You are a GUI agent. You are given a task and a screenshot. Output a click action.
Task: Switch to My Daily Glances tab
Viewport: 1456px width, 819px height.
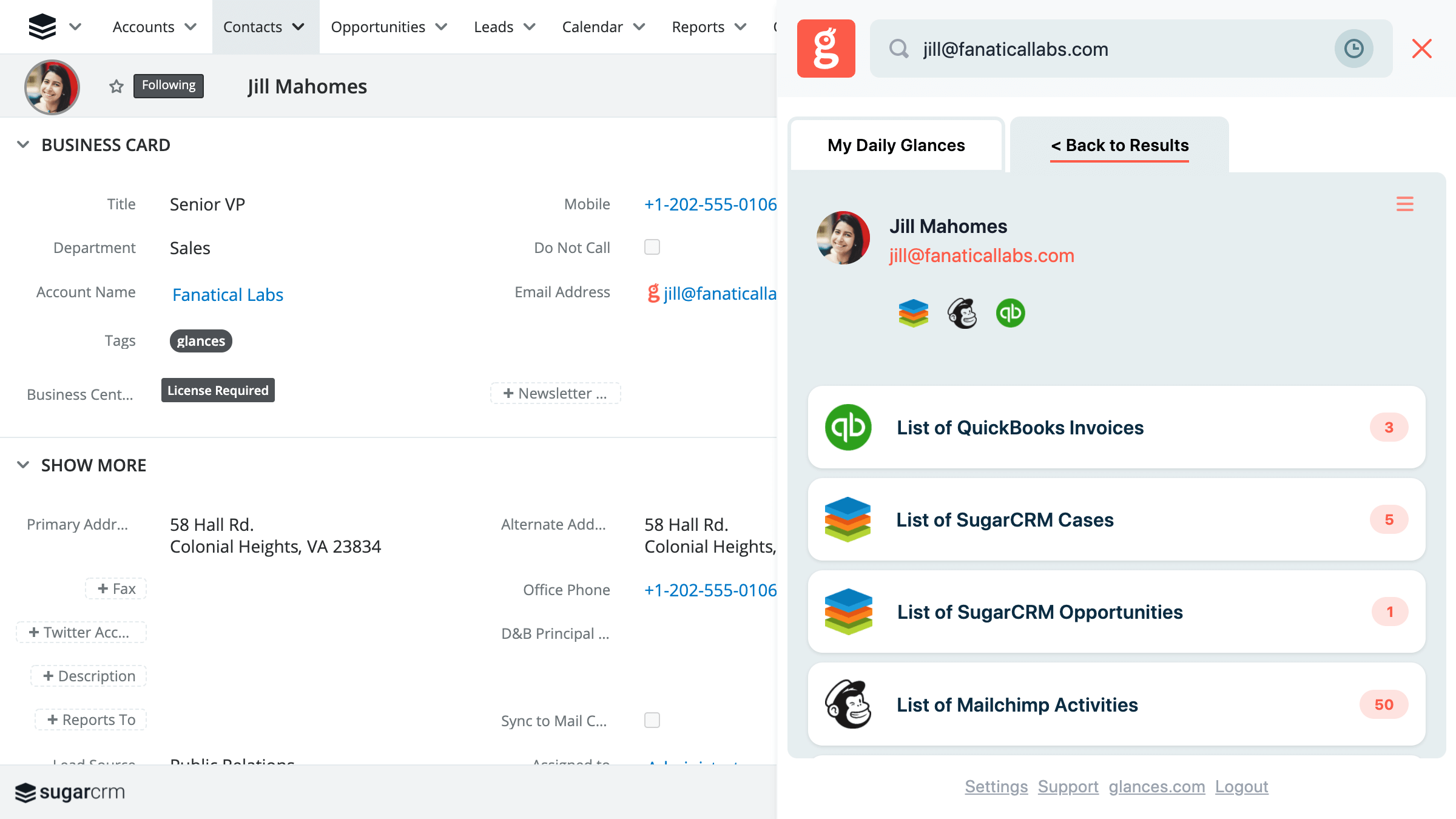click(896, 144)
